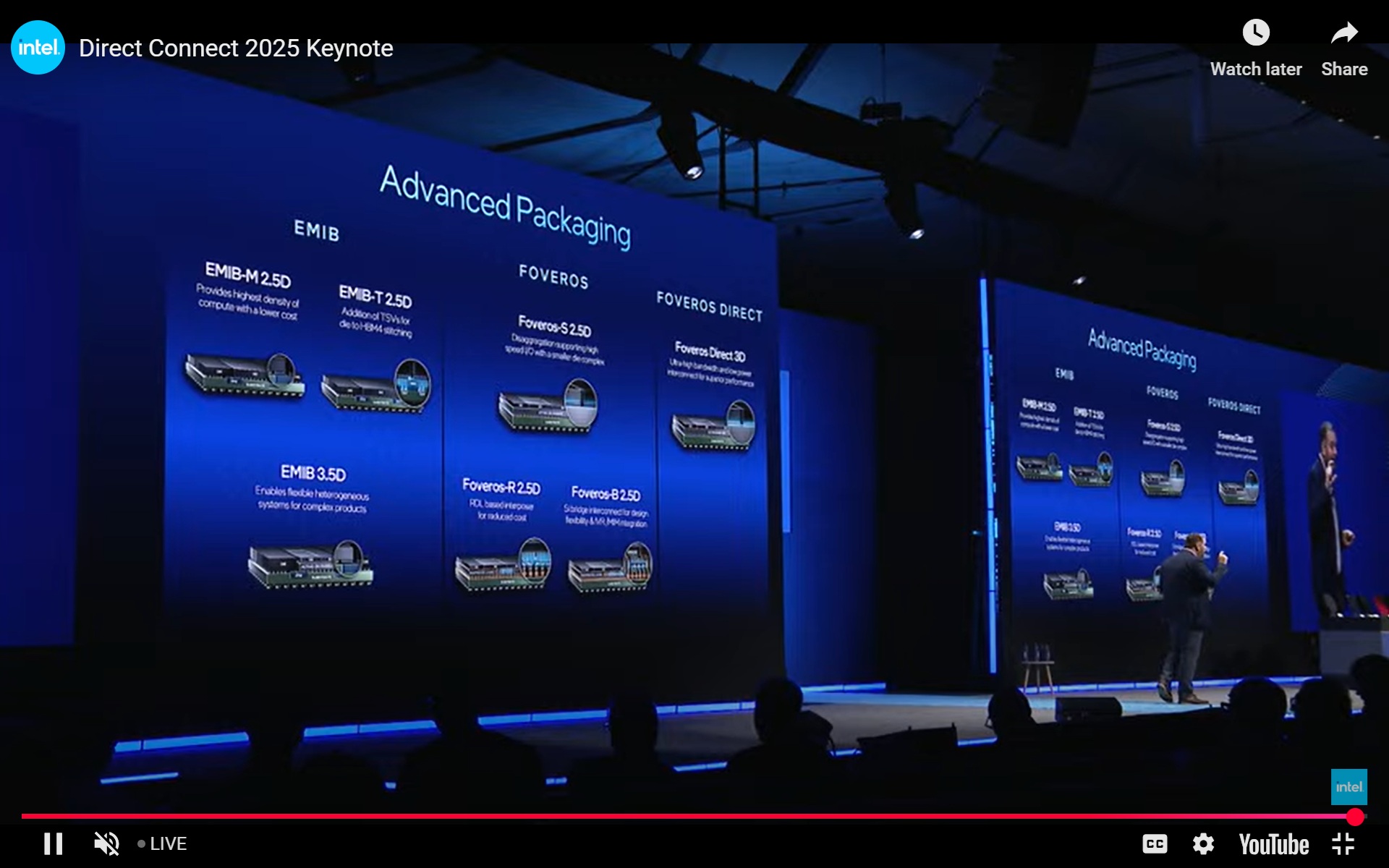Click the Intel watermark in the video corner

point(1348,787)
